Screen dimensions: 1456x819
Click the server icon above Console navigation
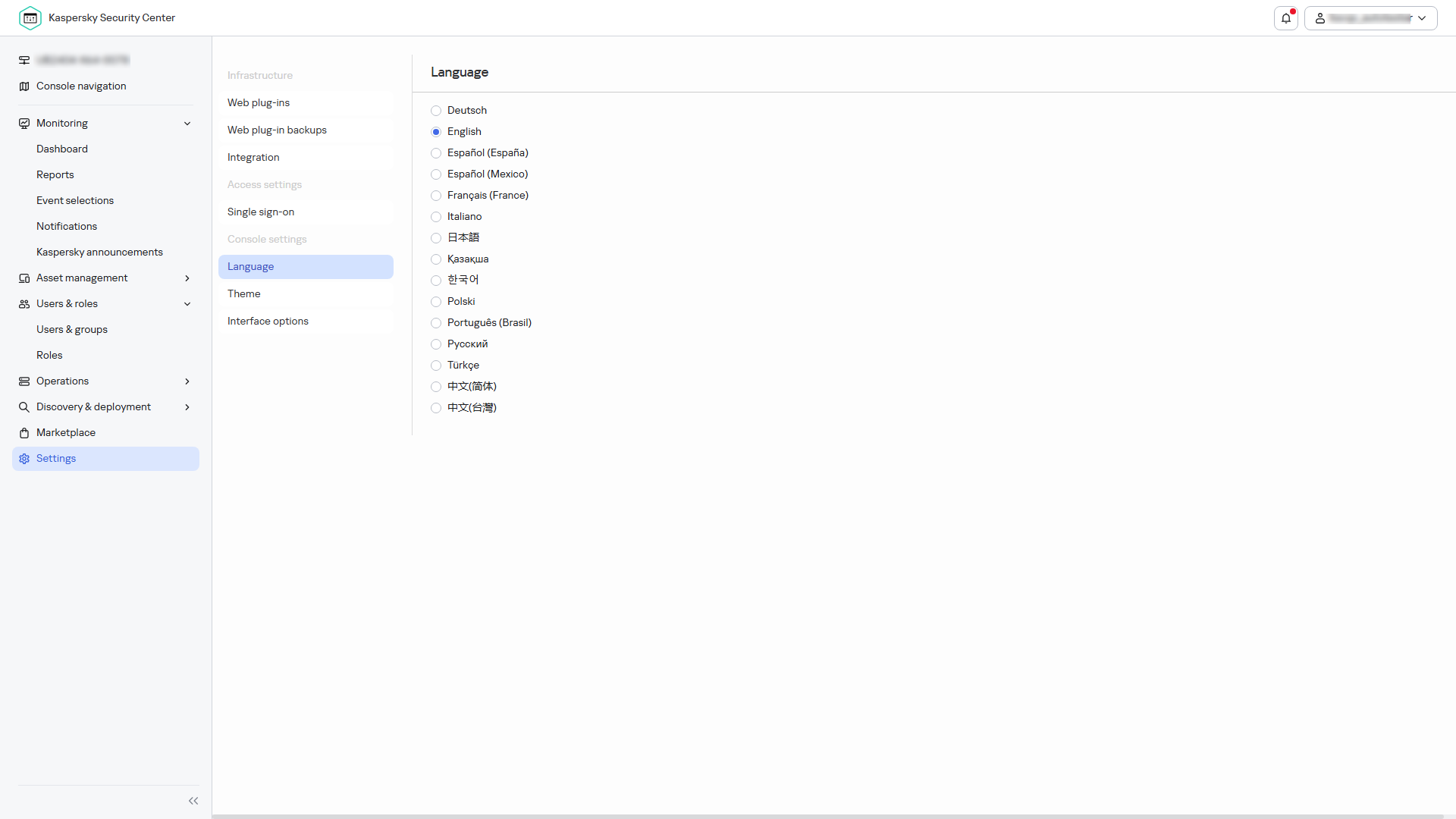click(24, 60)
